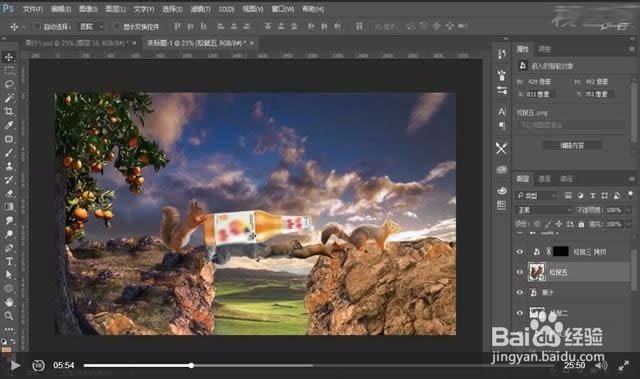Hide the 果汁 layer
The height and width of the screenshot is (379, 640).
click(x=520, y=293)
